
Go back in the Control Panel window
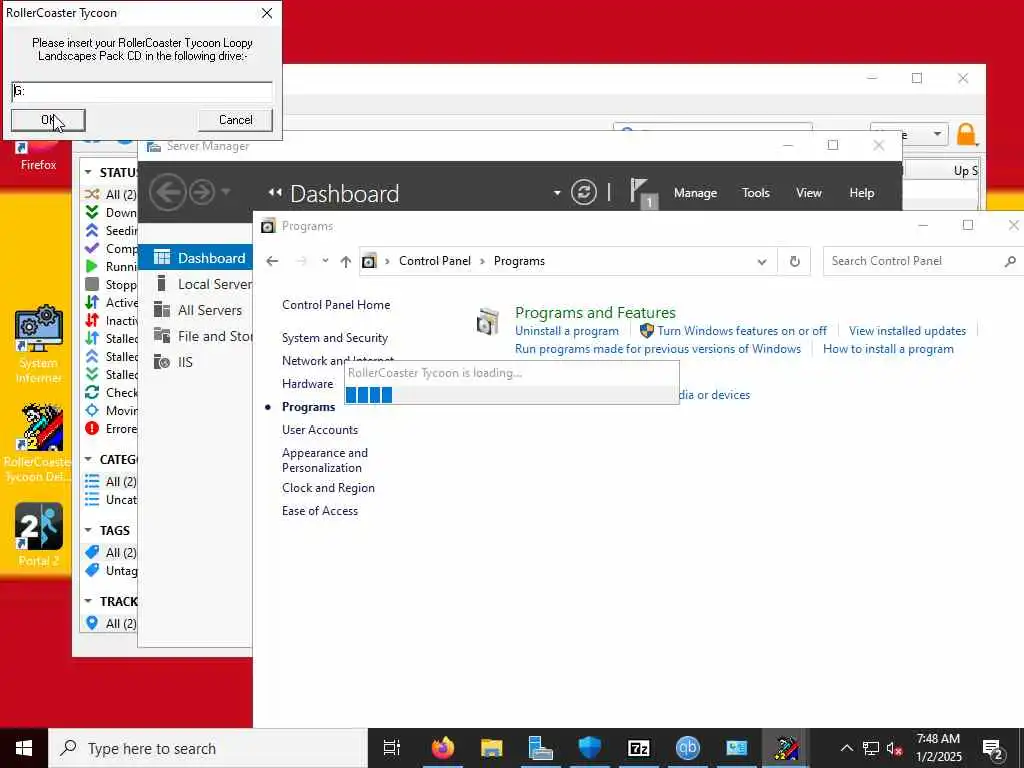(x=272, y=261)
